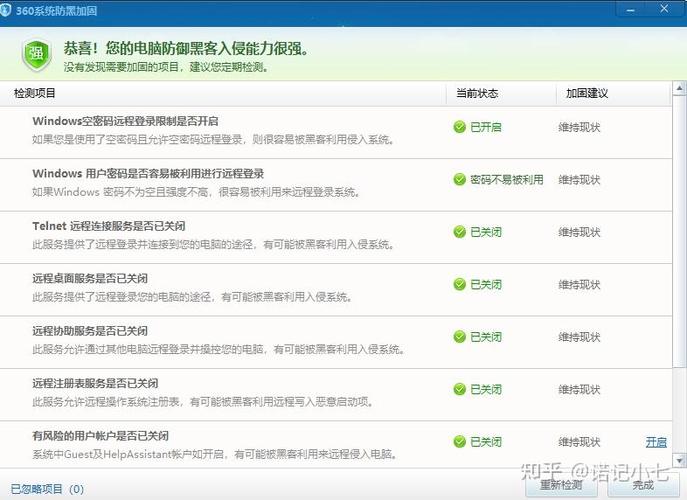Click green check icon in 远程注册表服务 row
This screenshot has height=500, width=687.
coord(459,389)
